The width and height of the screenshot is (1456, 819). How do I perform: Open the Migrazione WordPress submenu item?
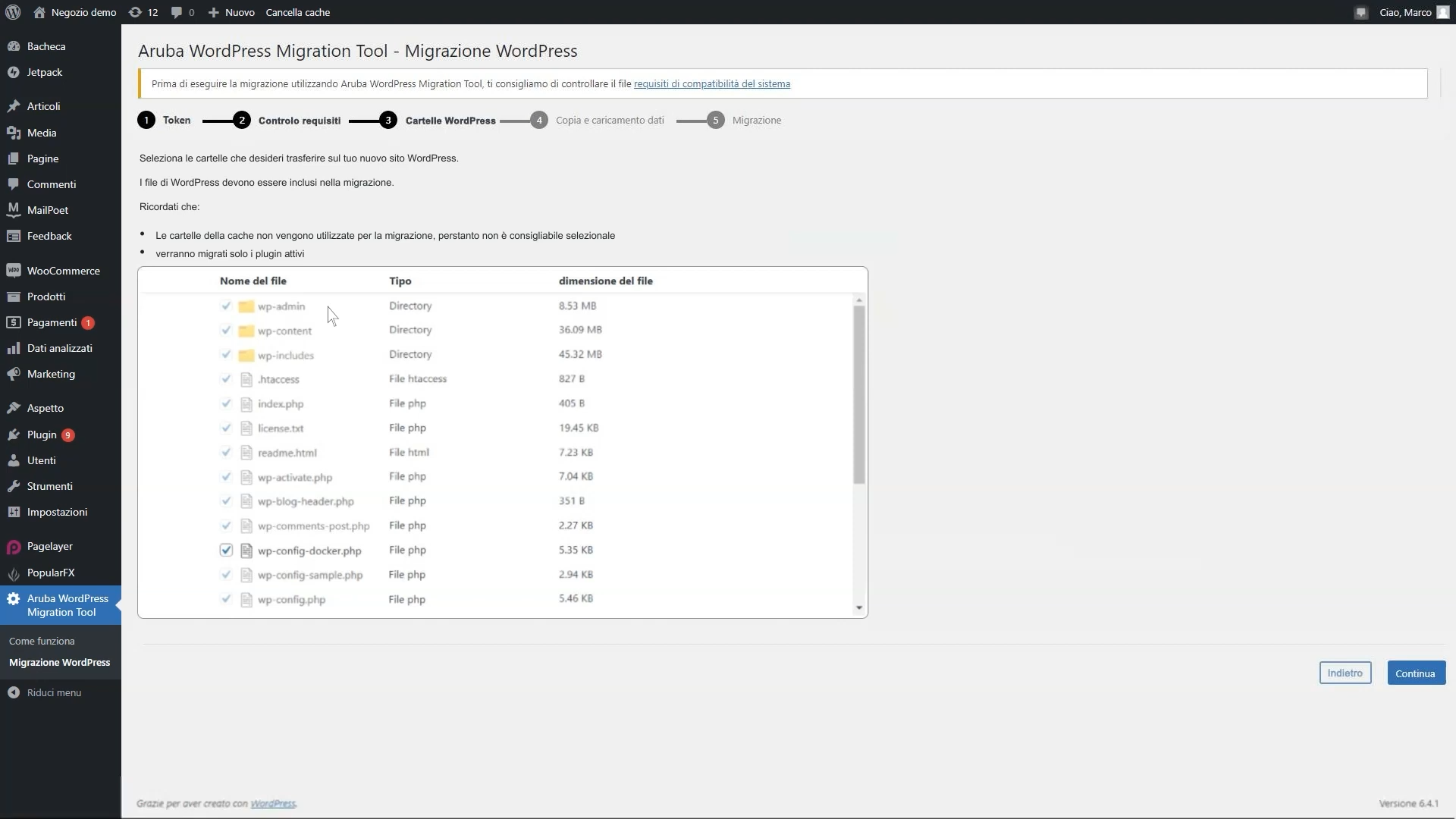pos(59,662)
